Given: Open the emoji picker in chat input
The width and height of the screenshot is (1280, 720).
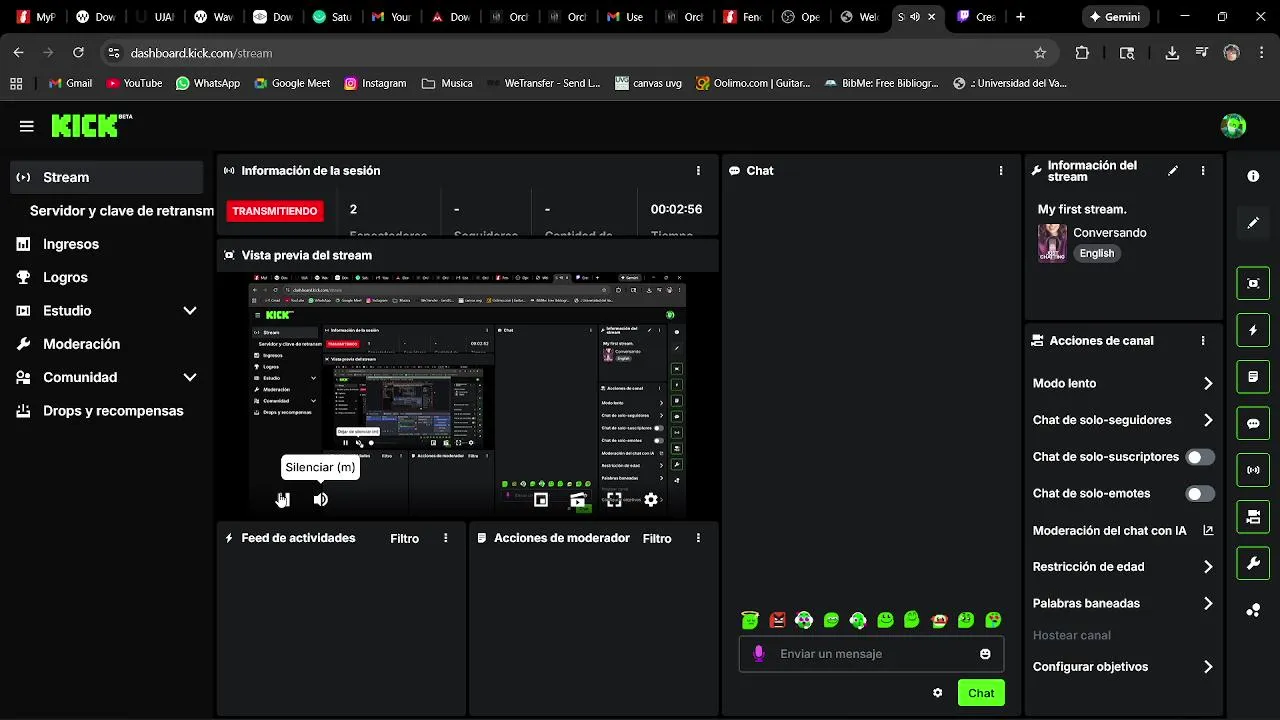Looking at the screenshot, I should [x=985, y=654].
